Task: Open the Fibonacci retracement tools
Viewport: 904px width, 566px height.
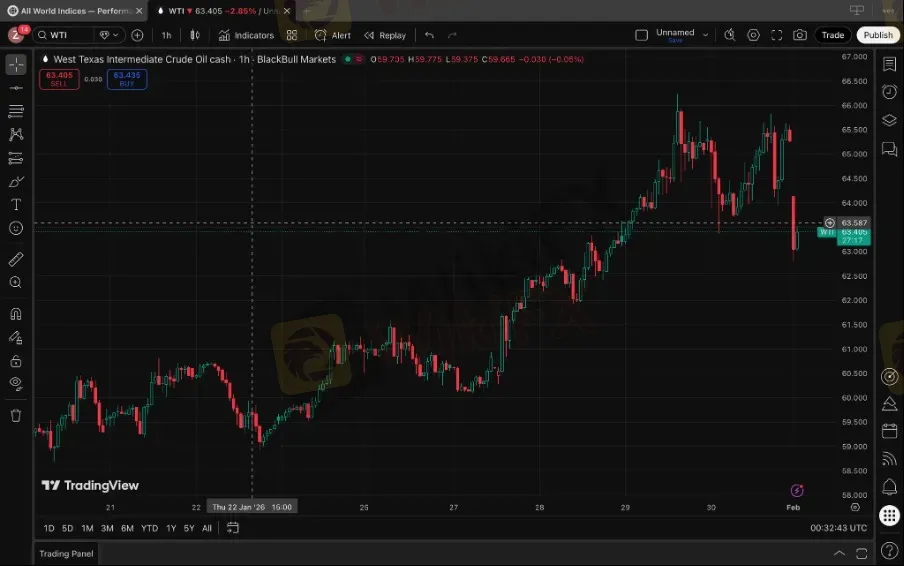Action: 16,111
